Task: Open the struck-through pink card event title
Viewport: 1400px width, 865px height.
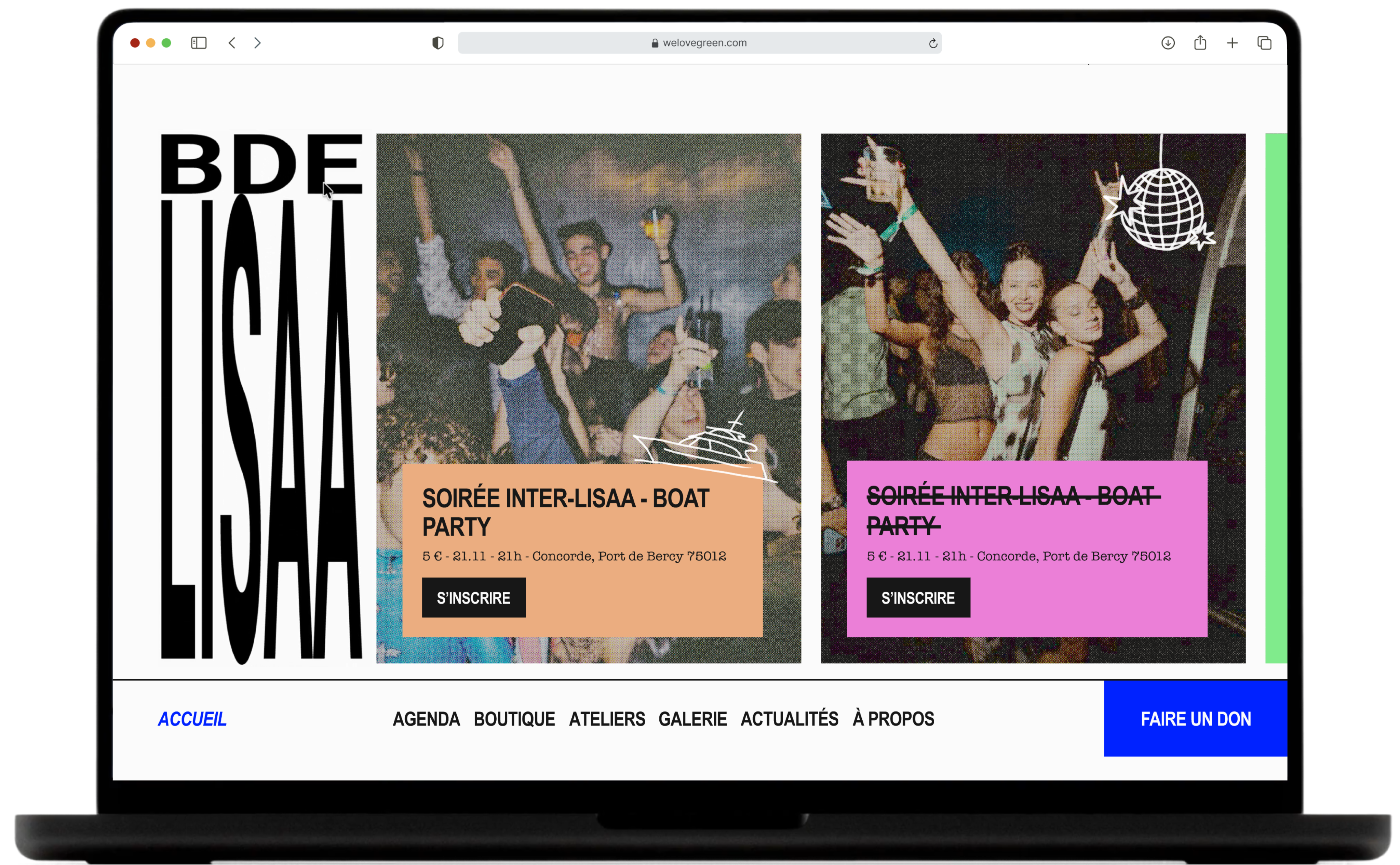Action: [x=1013, y=510]
